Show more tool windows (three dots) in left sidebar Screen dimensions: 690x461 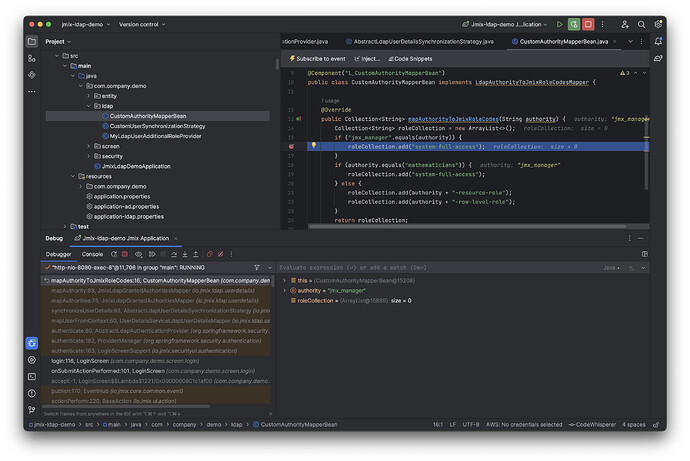[x=32, y=91]
